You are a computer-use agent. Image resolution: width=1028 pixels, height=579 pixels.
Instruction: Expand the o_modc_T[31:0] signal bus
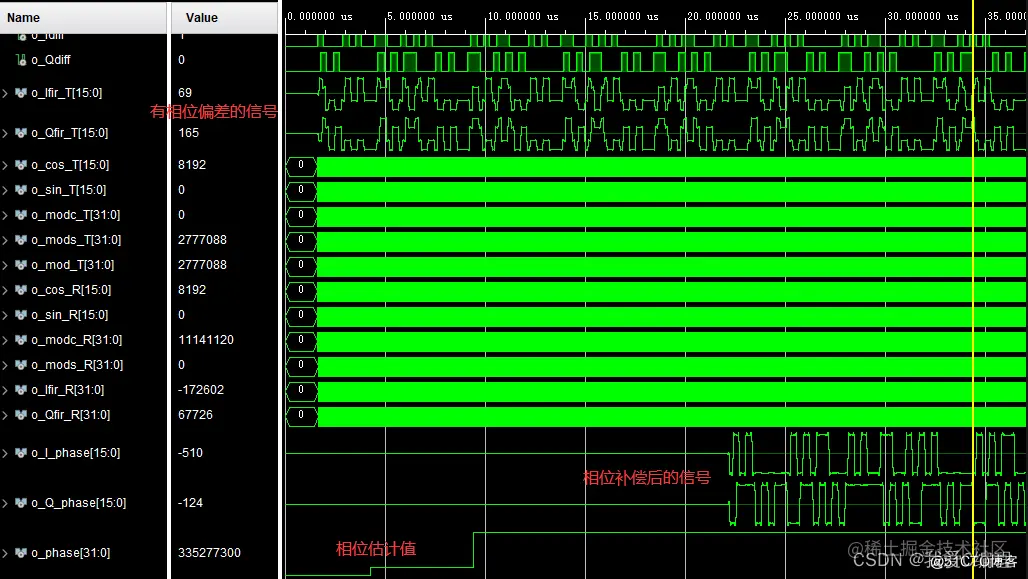[5, 215]
